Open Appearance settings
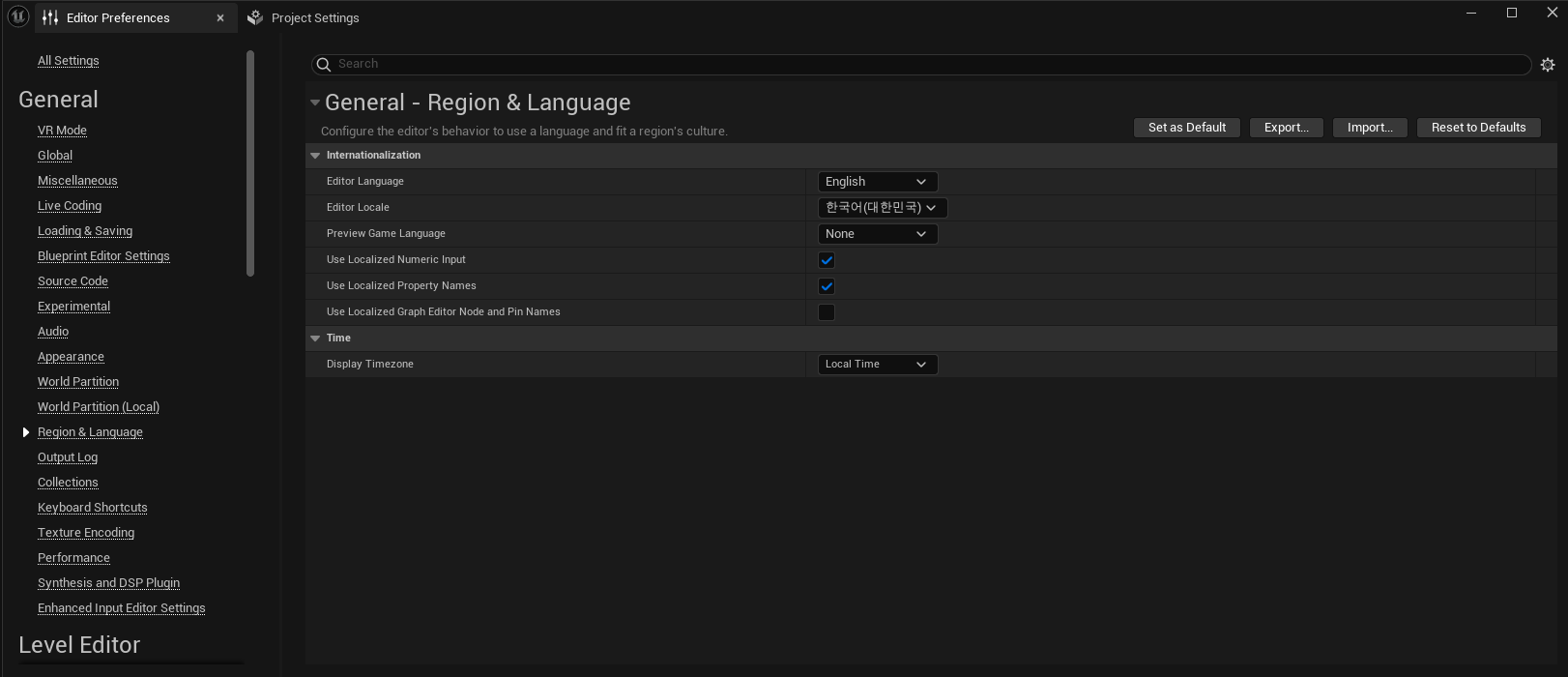The width and height of the screenshot is (1568, 677). [71, 357]
